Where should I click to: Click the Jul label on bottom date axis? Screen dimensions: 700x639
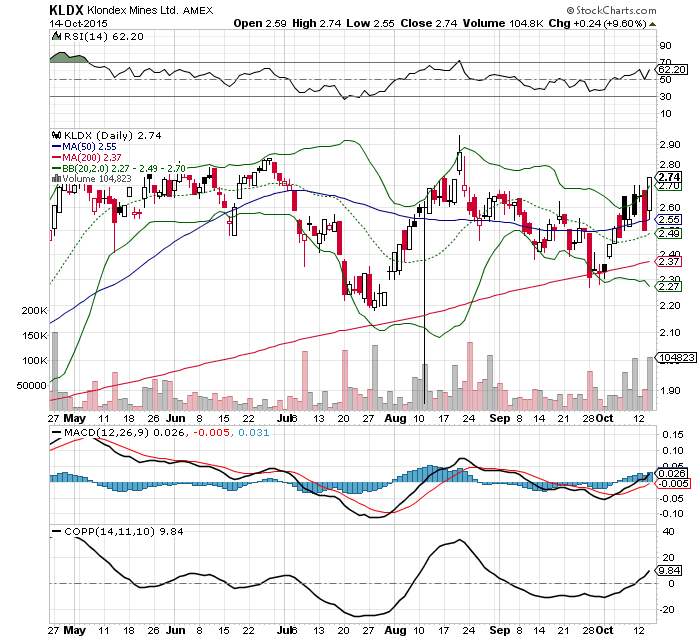click(x=287, y=632)
